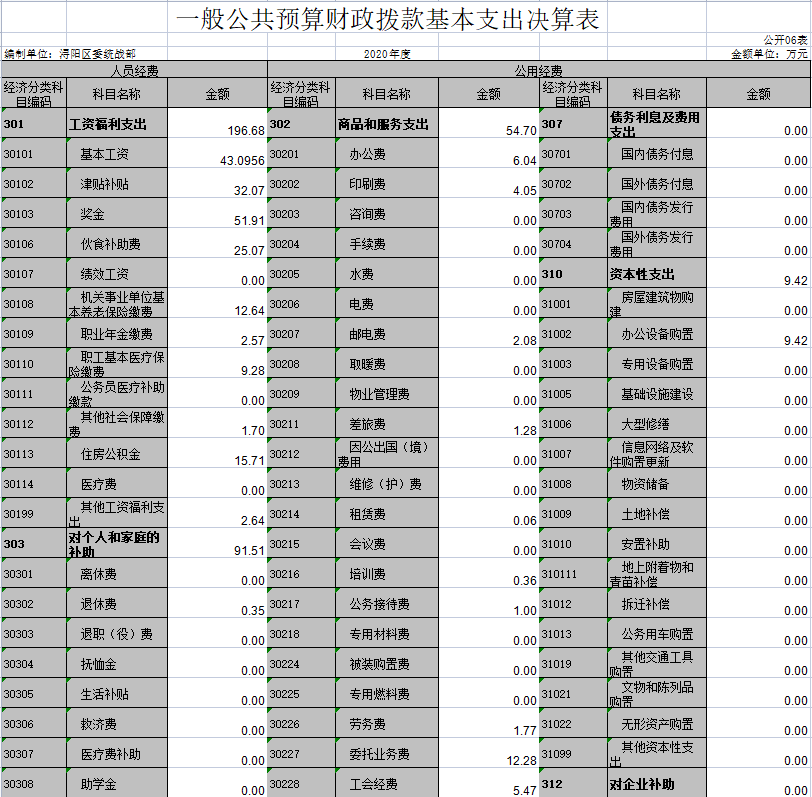Select the 委托业务费 item cell
The width and height of the screenshot is (812, 797).
click(387, 754)
